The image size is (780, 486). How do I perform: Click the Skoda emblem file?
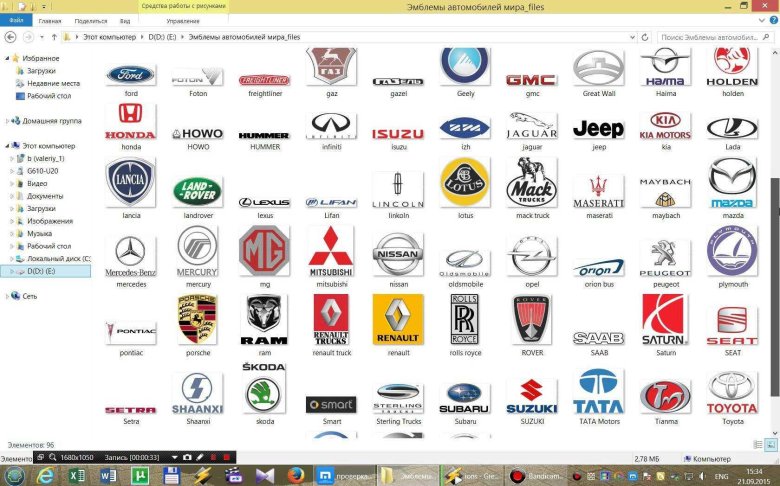264,394
